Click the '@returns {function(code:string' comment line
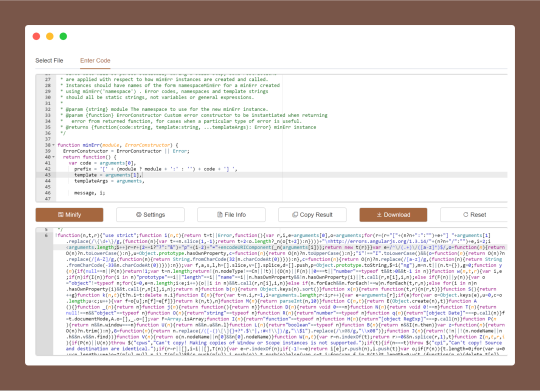The height and width of the screenshot is (391, 540). click(188, 127)
